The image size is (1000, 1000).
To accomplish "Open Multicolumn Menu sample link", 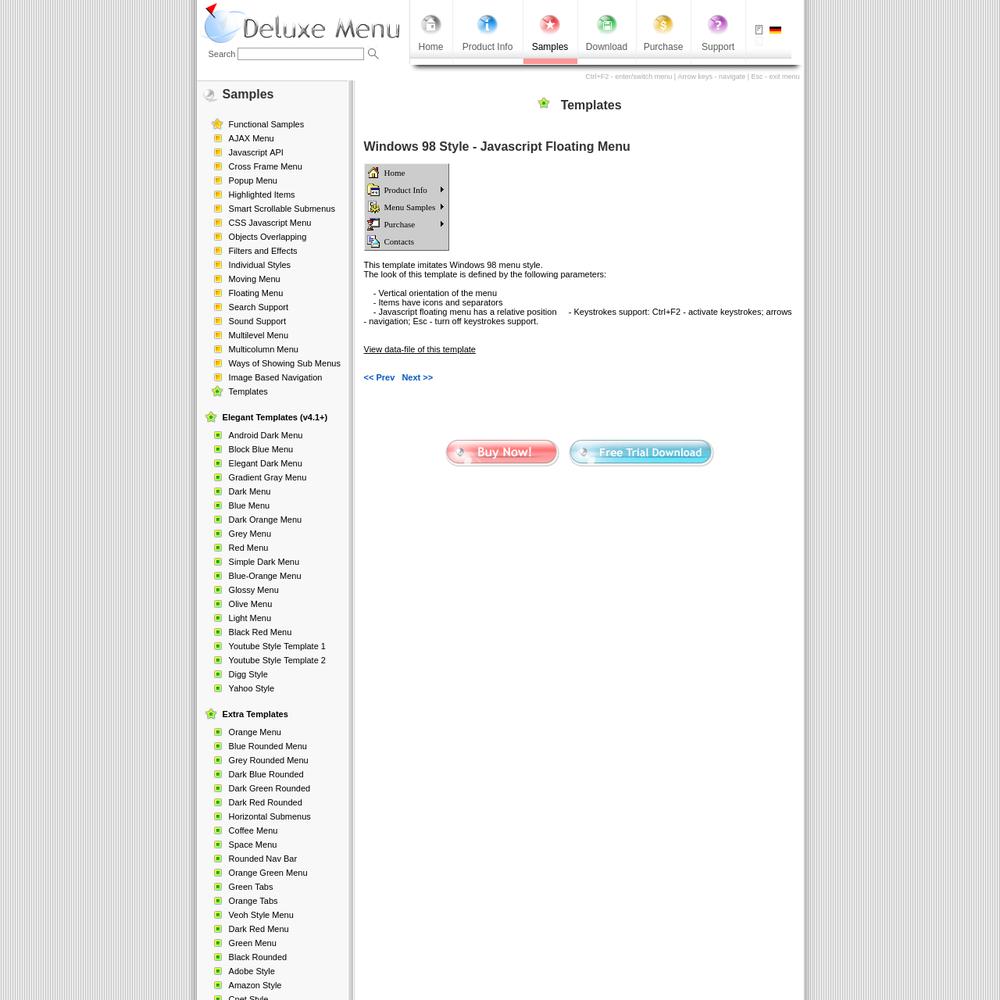I will pyautogui.click(x=263, y=349).
